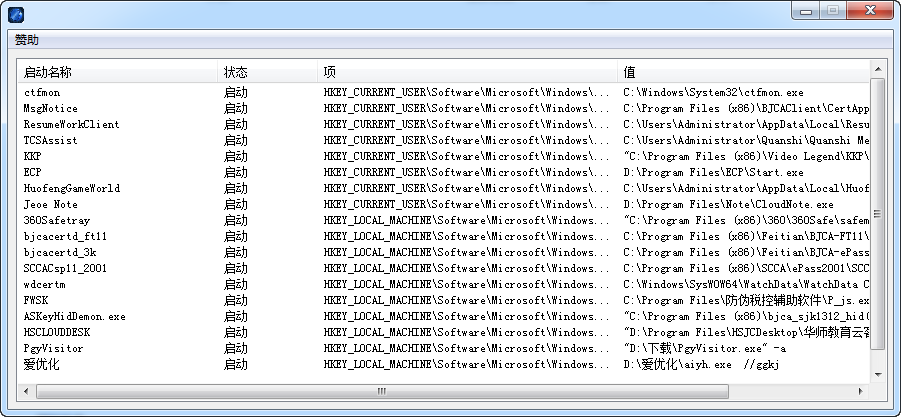Select the 360Safetray row
This screenshot has width=901, height=417.
49,220
